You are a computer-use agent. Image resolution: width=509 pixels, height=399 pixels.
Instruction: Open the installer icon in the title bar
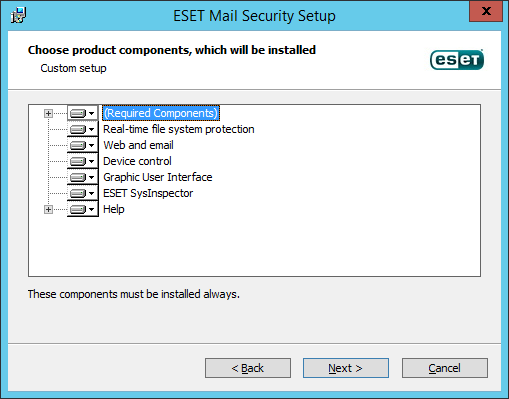[18, 15]
